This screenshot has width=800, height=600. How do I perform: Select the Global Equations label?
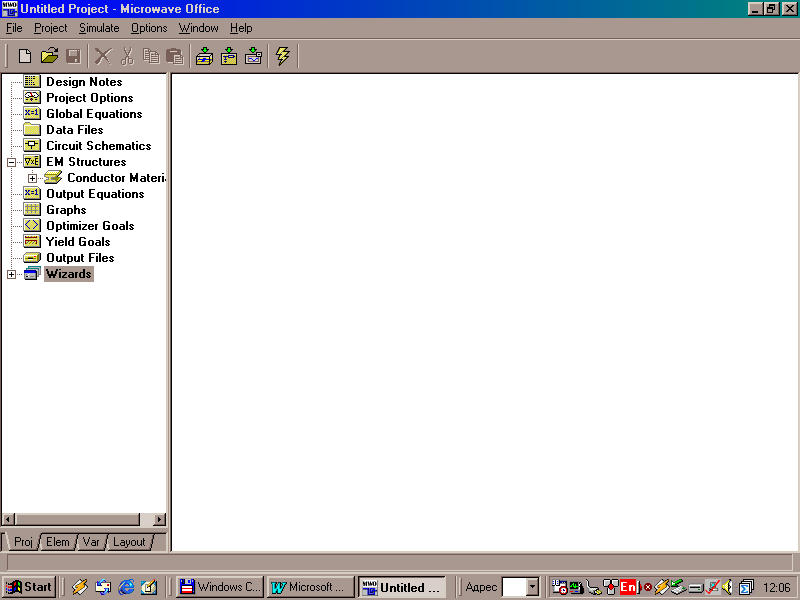coord(94,114)
